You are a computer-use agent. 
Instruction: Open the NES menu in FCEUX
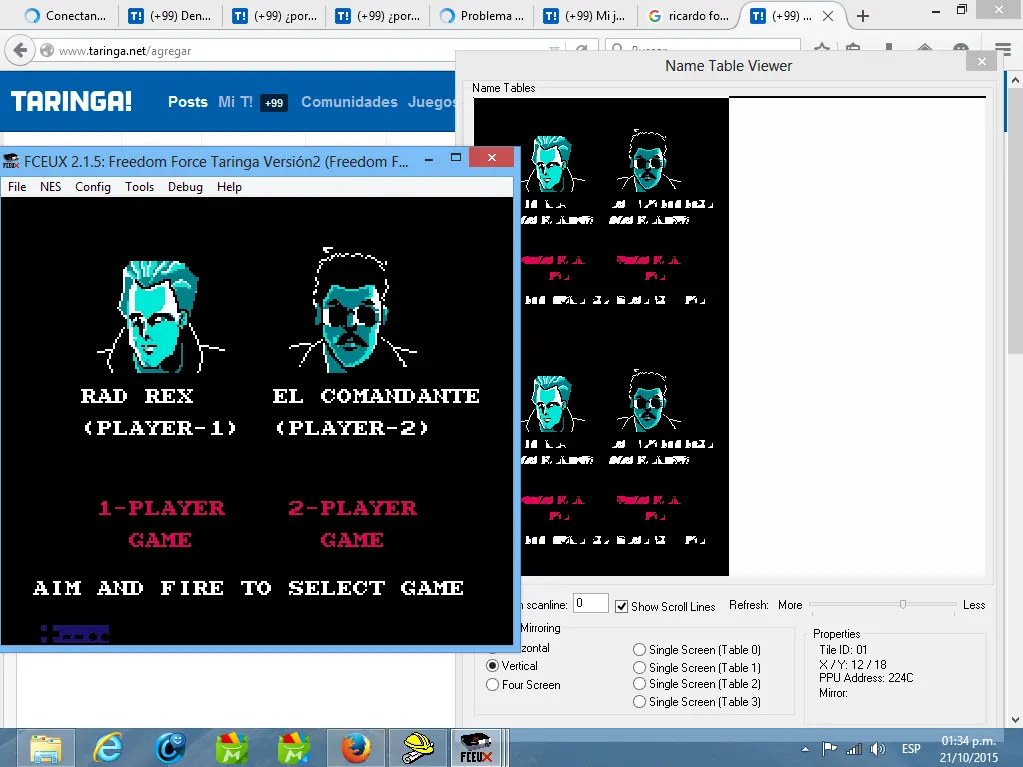click(50, 187)
